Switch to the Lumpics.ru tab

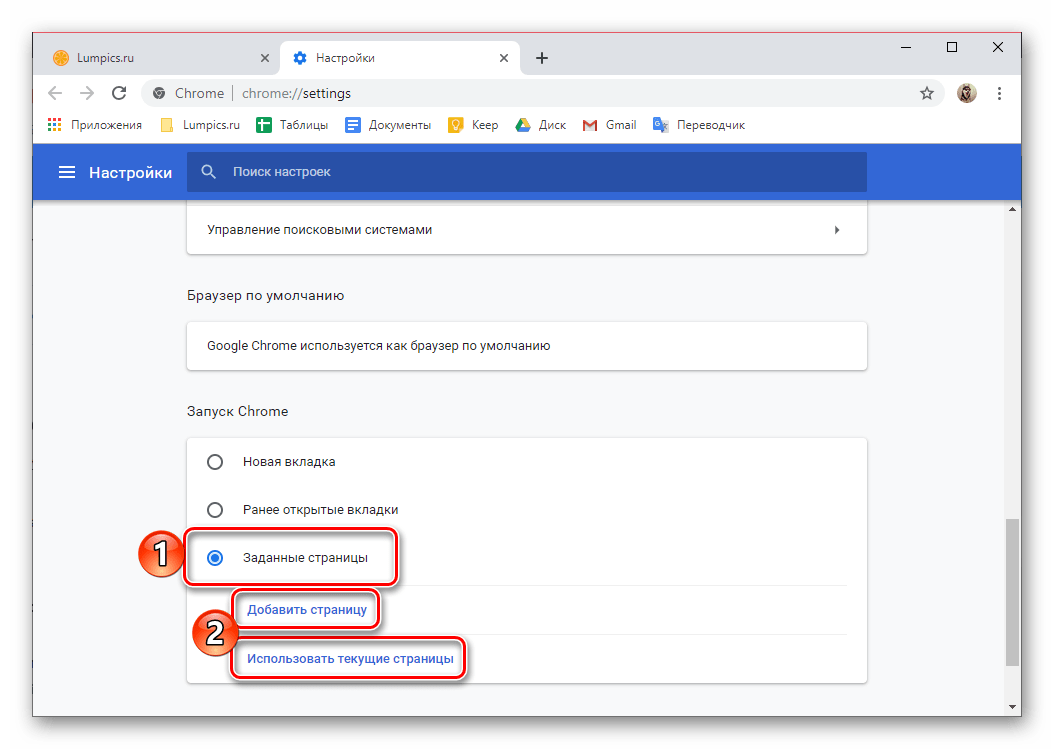(x=160, y=58)
